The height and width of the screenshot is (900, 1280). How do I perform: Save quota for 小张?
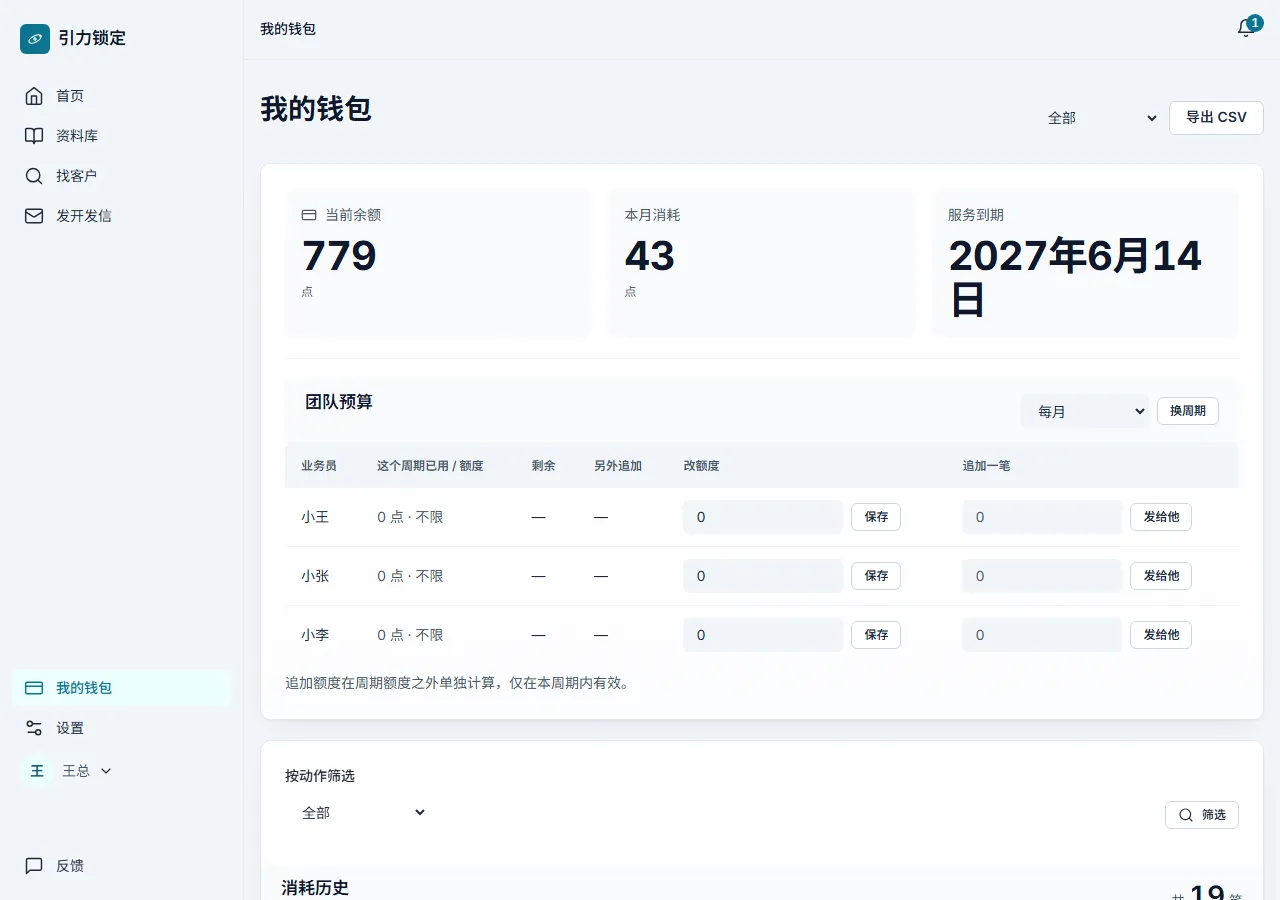coord(876,576)
